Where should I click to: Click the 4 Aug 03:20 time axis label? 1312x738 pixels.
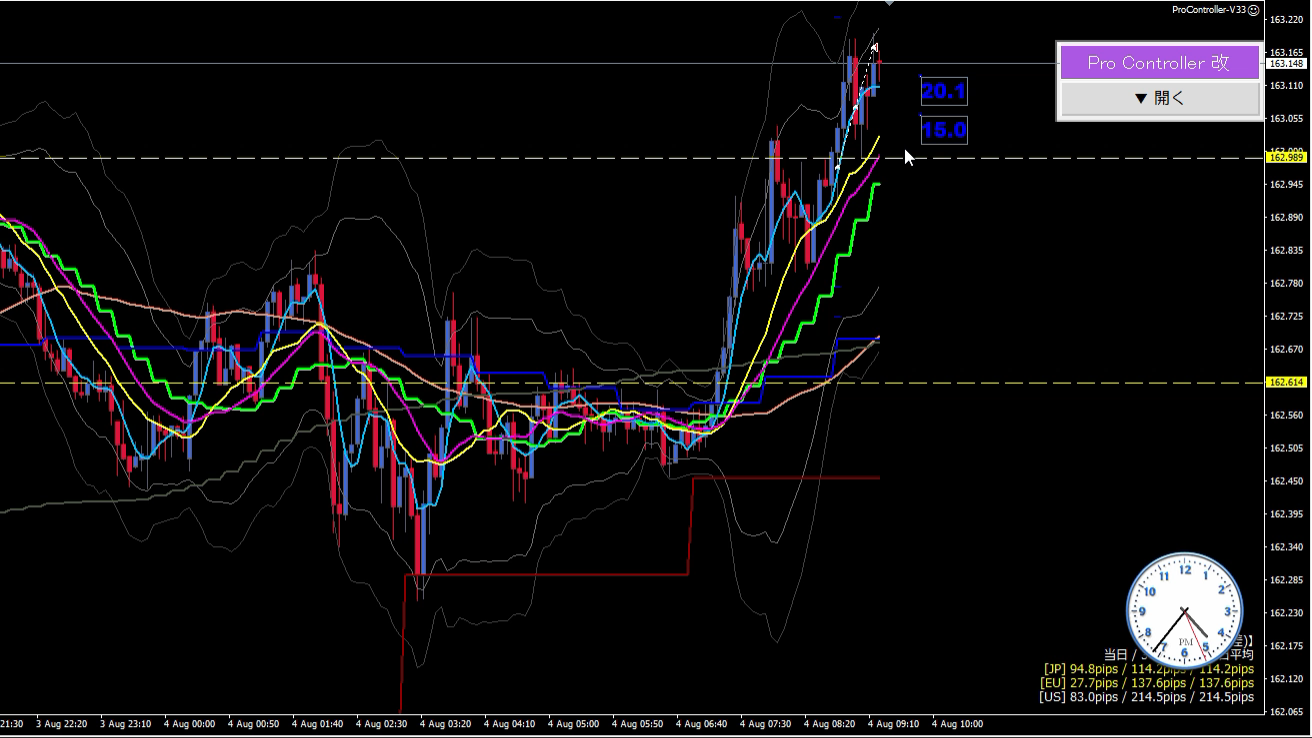pos(446,723)
